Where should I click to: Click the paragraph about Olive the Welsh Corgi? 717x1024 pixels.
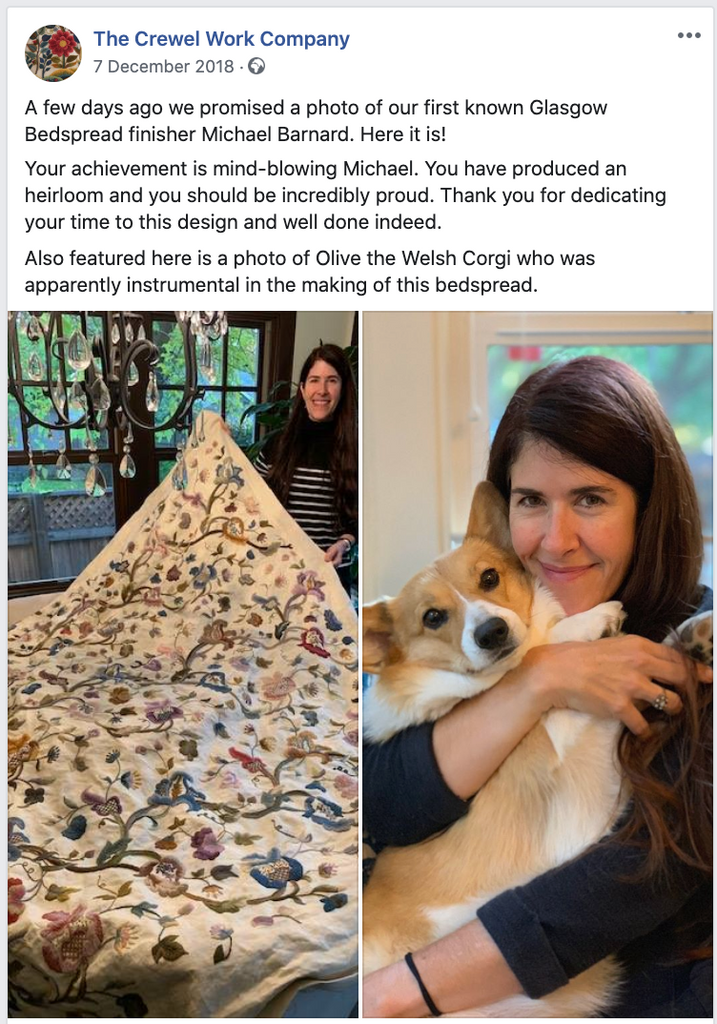[x=310, y=272]
